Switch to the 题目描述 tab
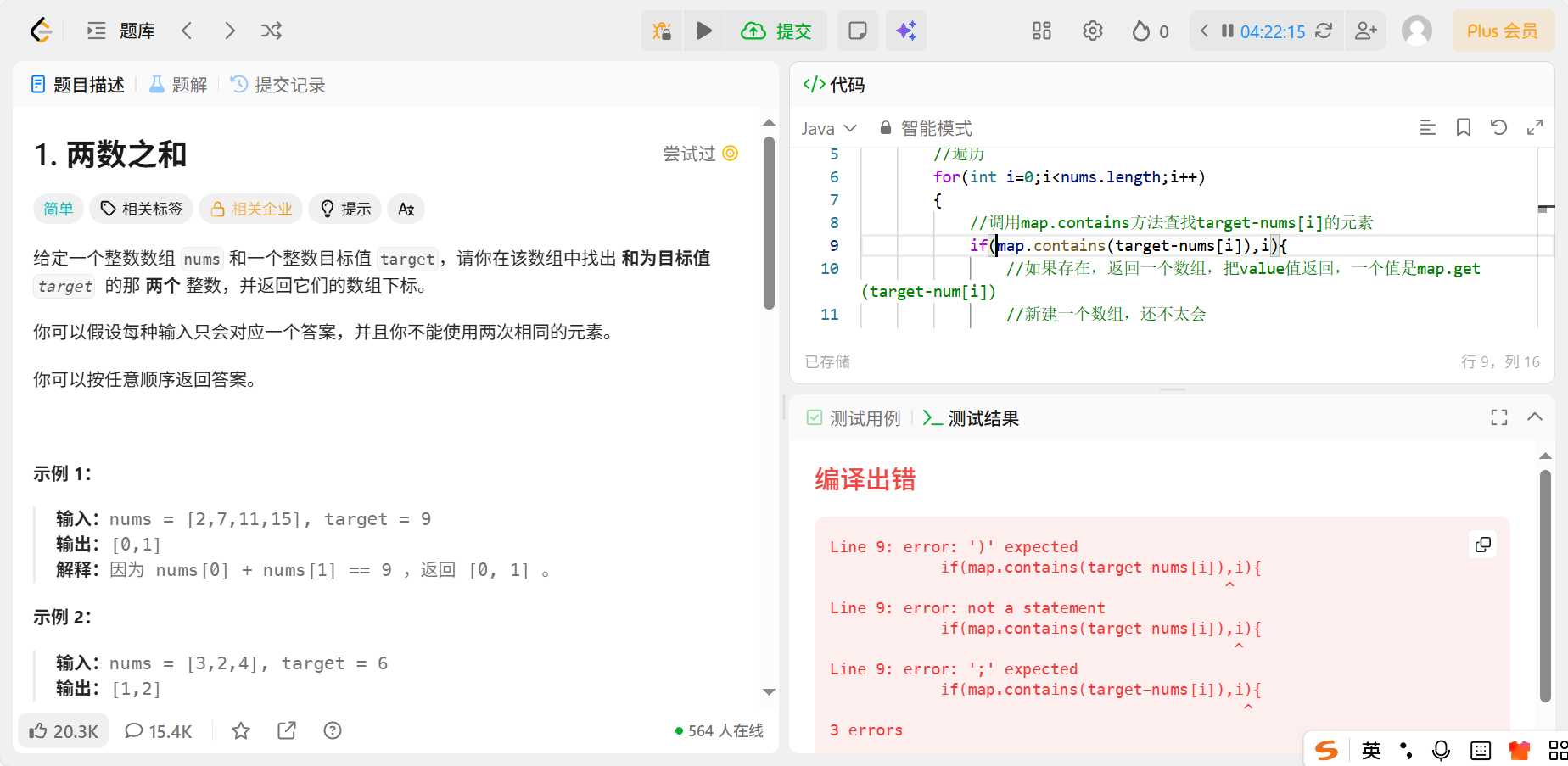The image size is (1568, 766). pyautogui.click(x=78, y=85)
